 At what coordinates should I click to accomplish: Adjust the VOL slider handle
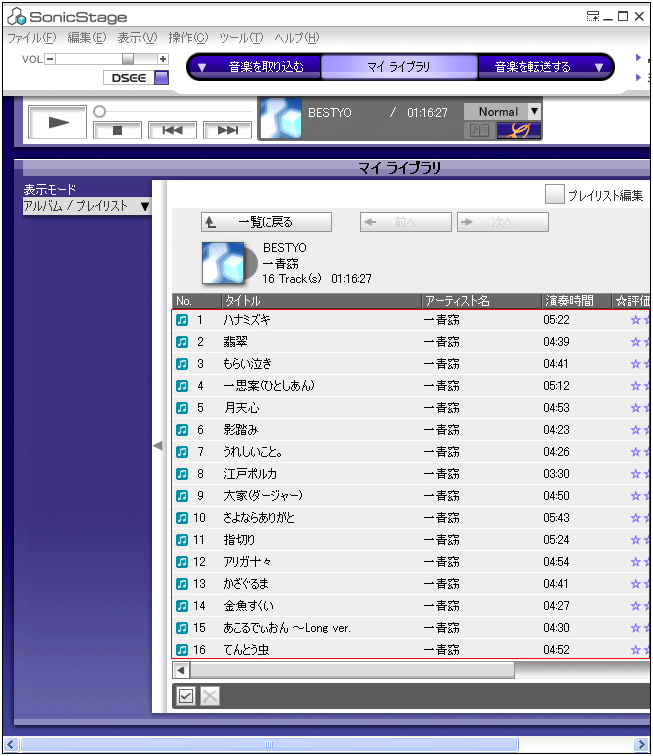click(x=128, y=59)
